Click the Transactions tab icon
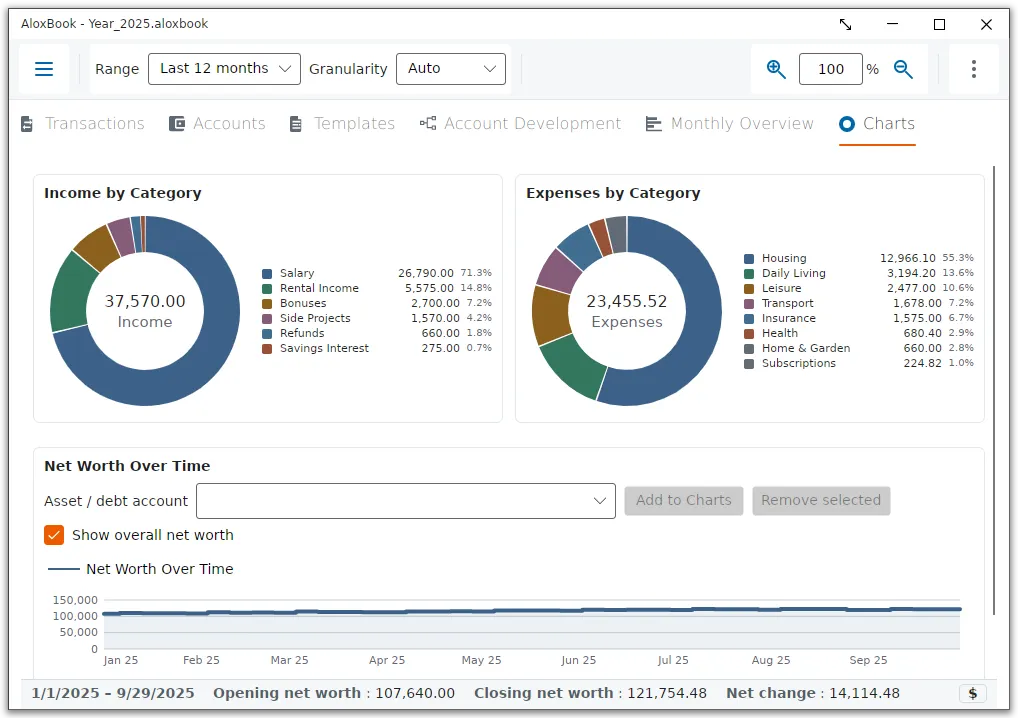 pyautogui.click(x=27, y=123)
